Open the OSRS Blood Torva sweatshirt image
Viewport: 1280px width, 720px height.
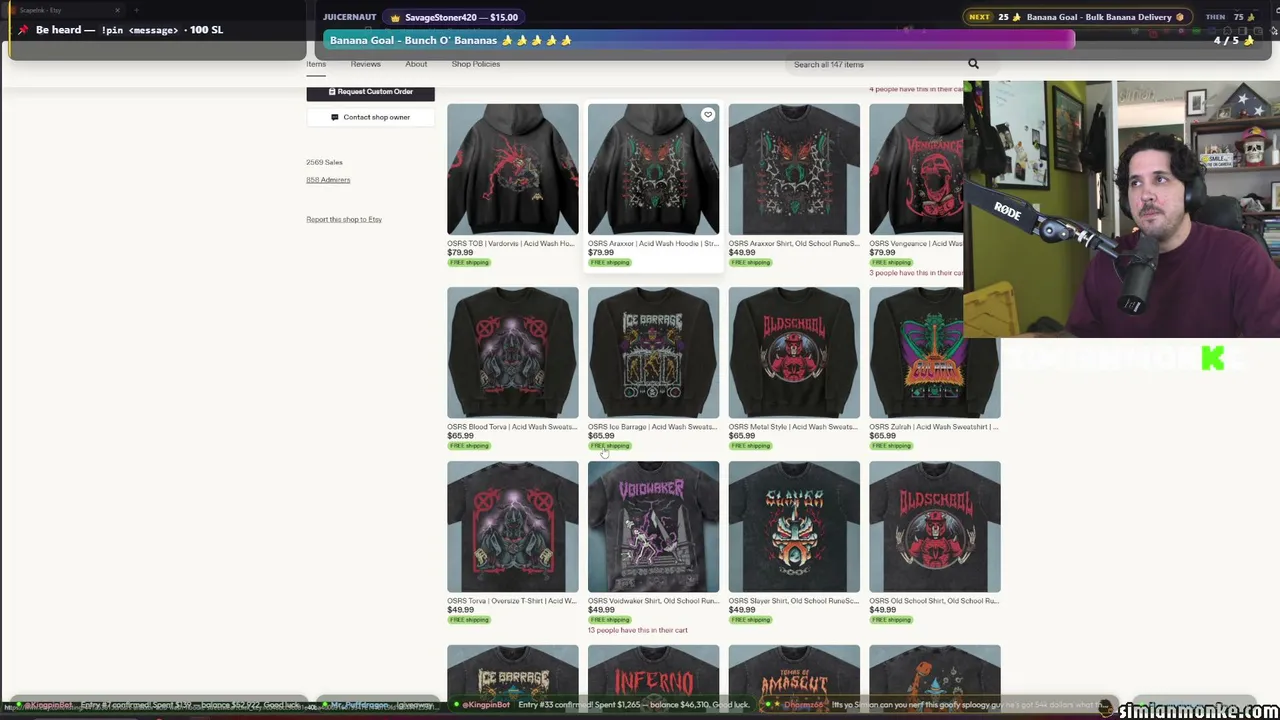coord(513,353)
